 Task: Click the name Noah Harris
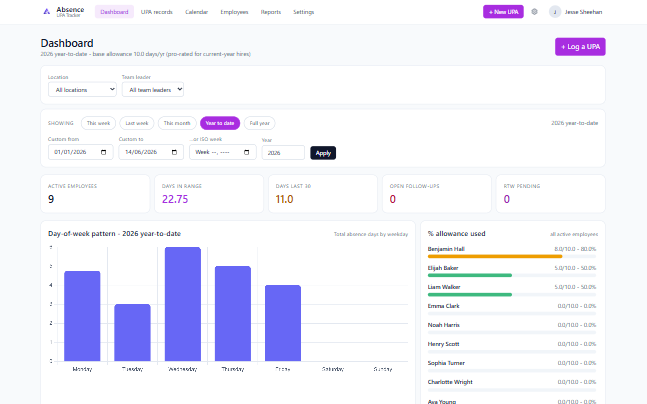click(x=444, y=325)
